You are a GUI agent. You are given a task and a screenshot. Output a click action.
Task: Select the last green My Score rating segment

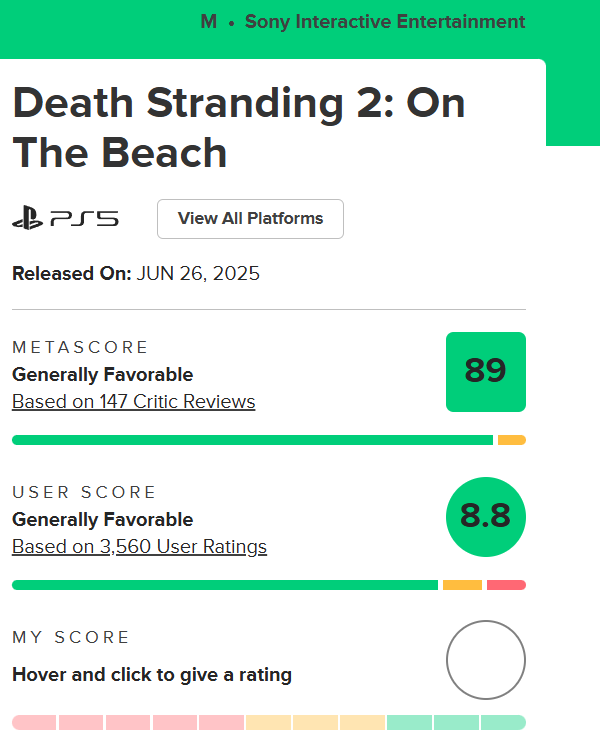tap(503, 722)
